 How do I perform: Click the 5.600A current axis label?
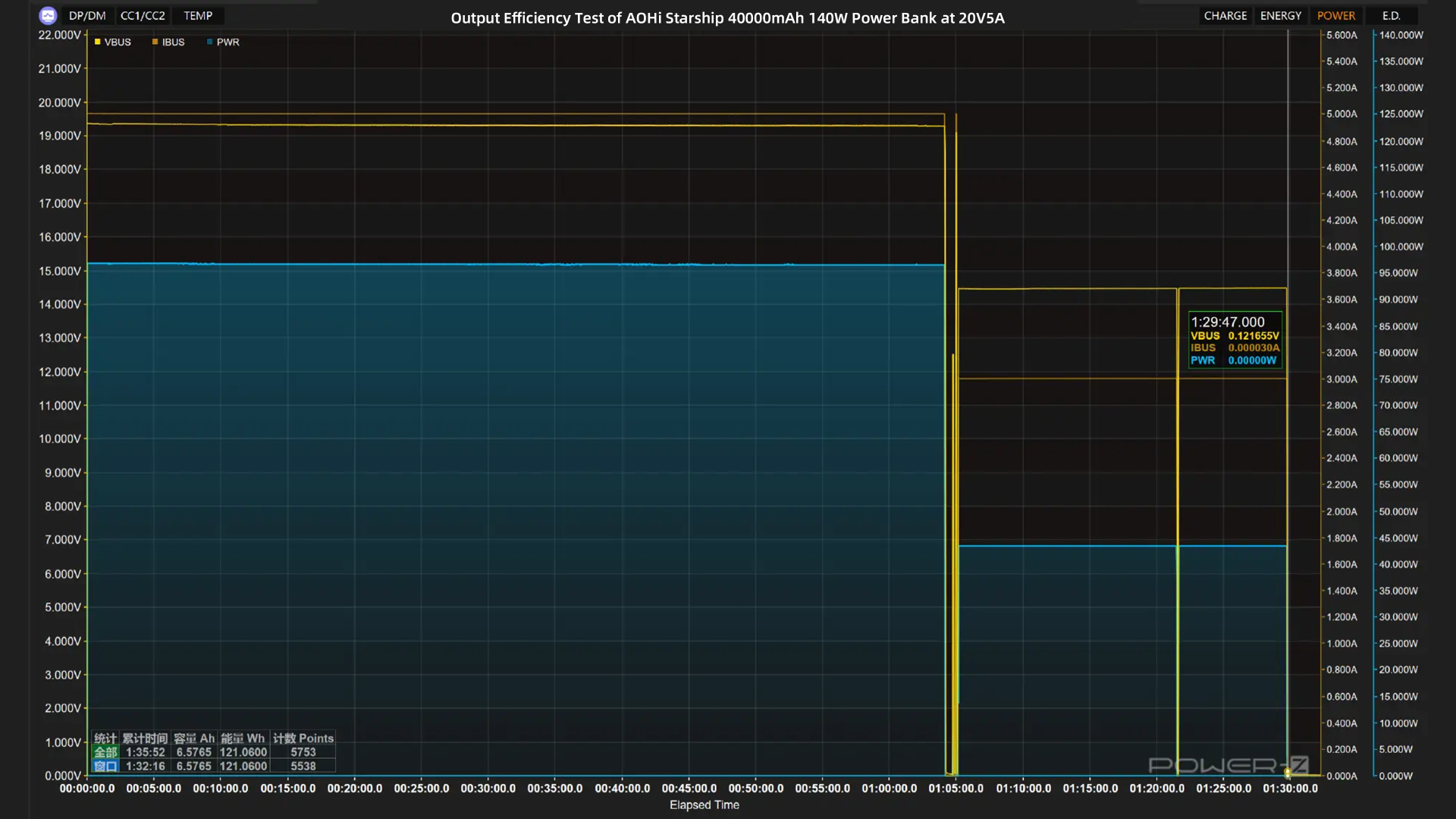point(1341,35)
